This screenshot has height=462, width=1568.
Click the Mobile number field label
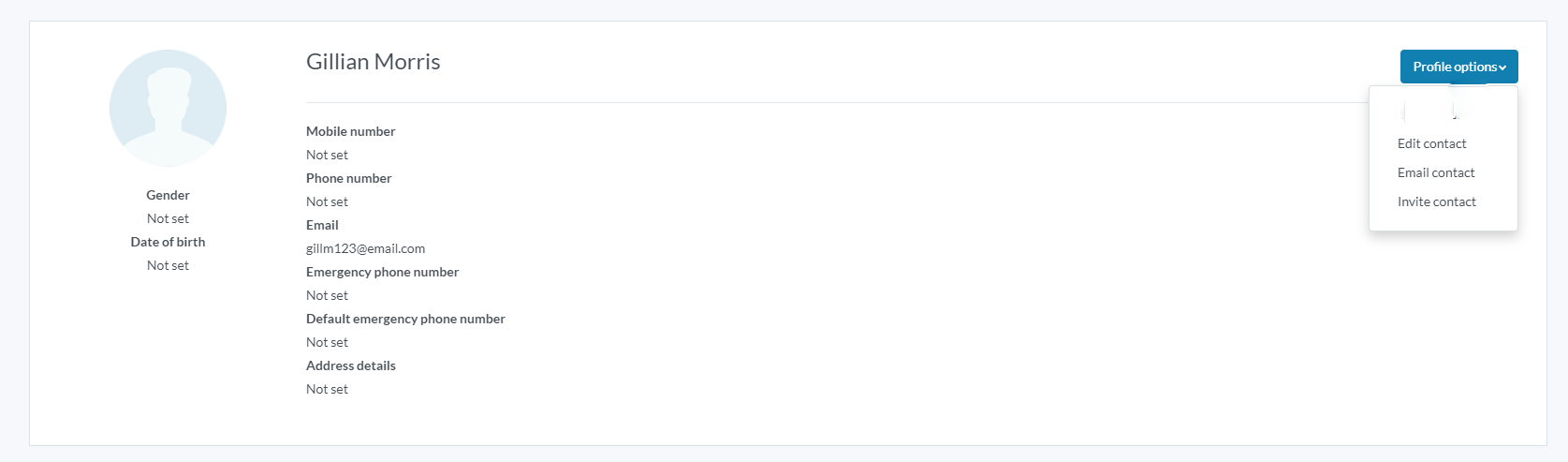point(350,131)
